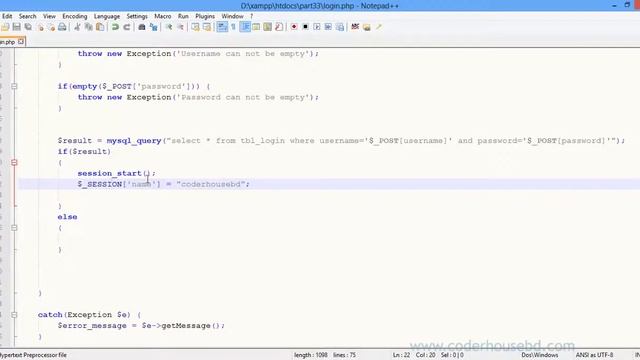Image resolution: width=640 pixels, height=360 pixels.
Task: Open the Search menu
Action: 27,16
